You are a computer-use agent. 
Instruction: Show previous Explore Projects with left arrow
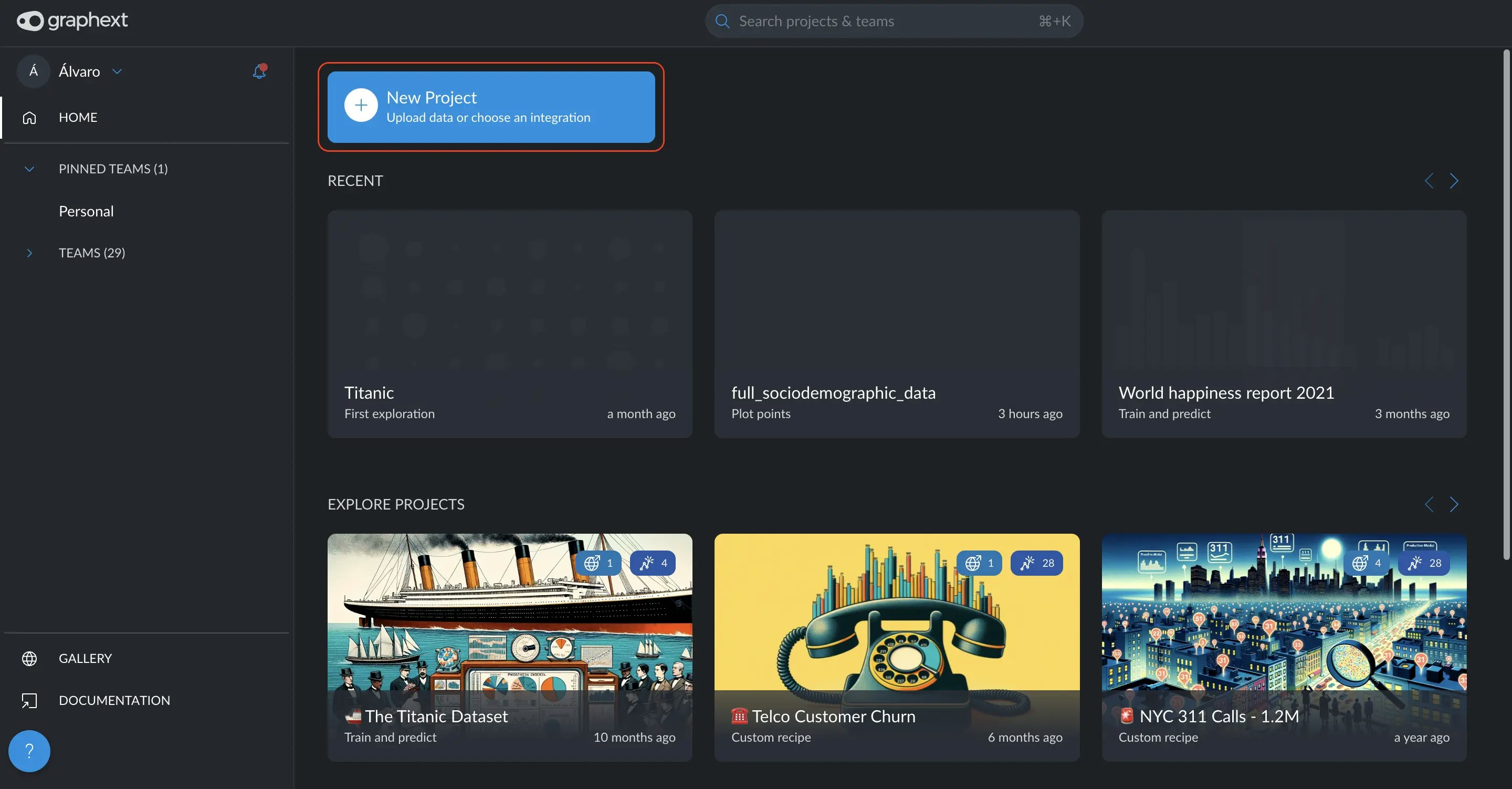click(1429, 504)
